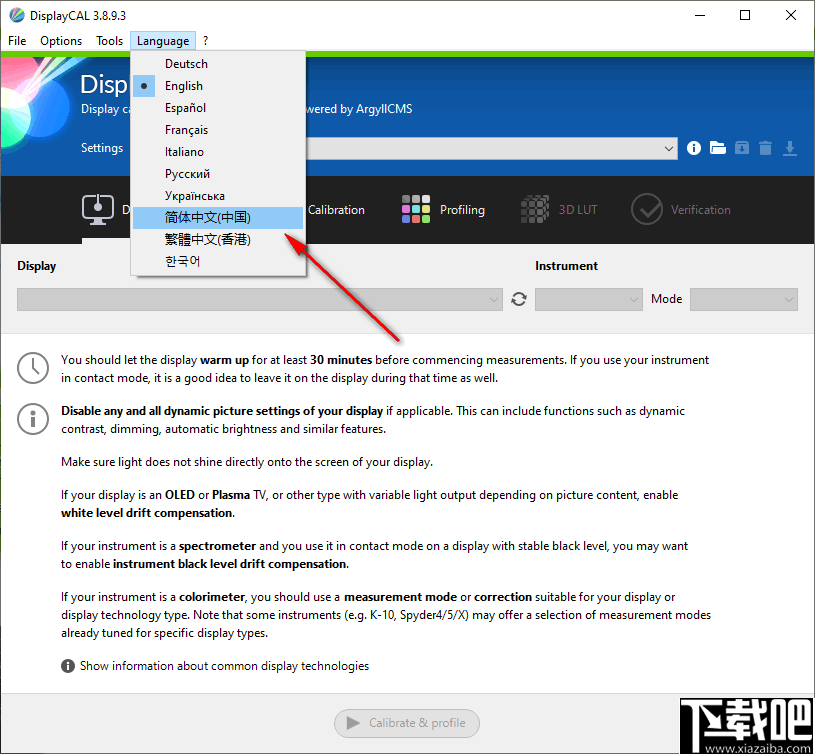Viewport: 815px width, 754px height.
Task: Switch to the Calibration tab
Action: click(336, 210)
